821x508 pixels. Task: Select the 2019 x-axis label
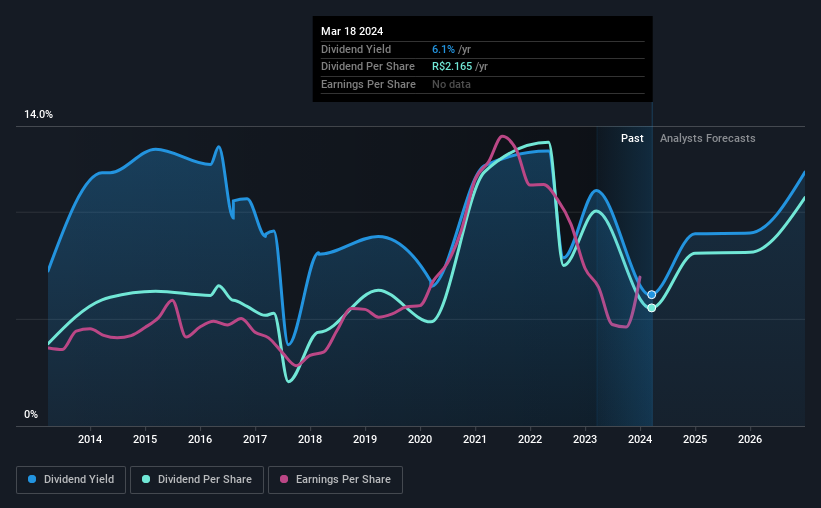pyautogui.click(x=365, y=439)
